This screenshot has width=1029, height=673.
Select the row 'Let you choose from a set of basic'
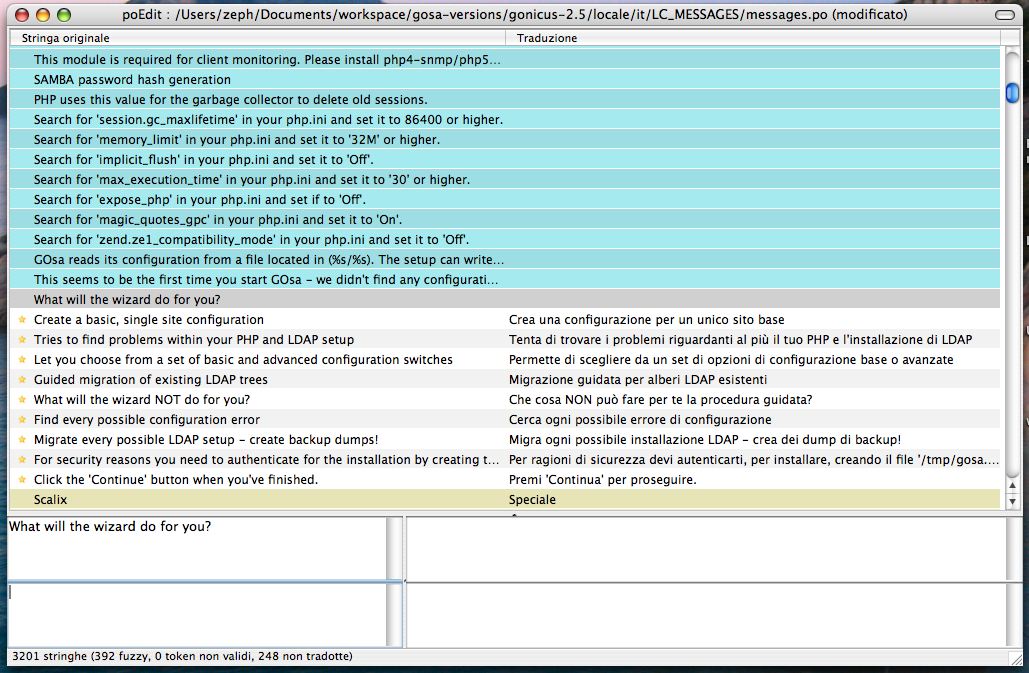pyautogui.click(x=243, y=360)
